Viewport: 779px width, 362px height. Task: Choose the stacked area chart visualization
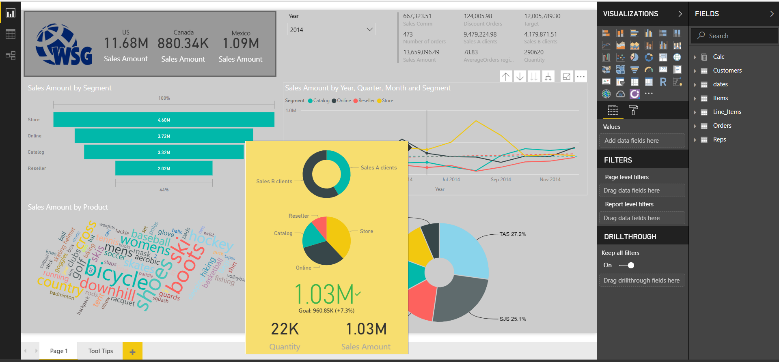pos(634,45)
